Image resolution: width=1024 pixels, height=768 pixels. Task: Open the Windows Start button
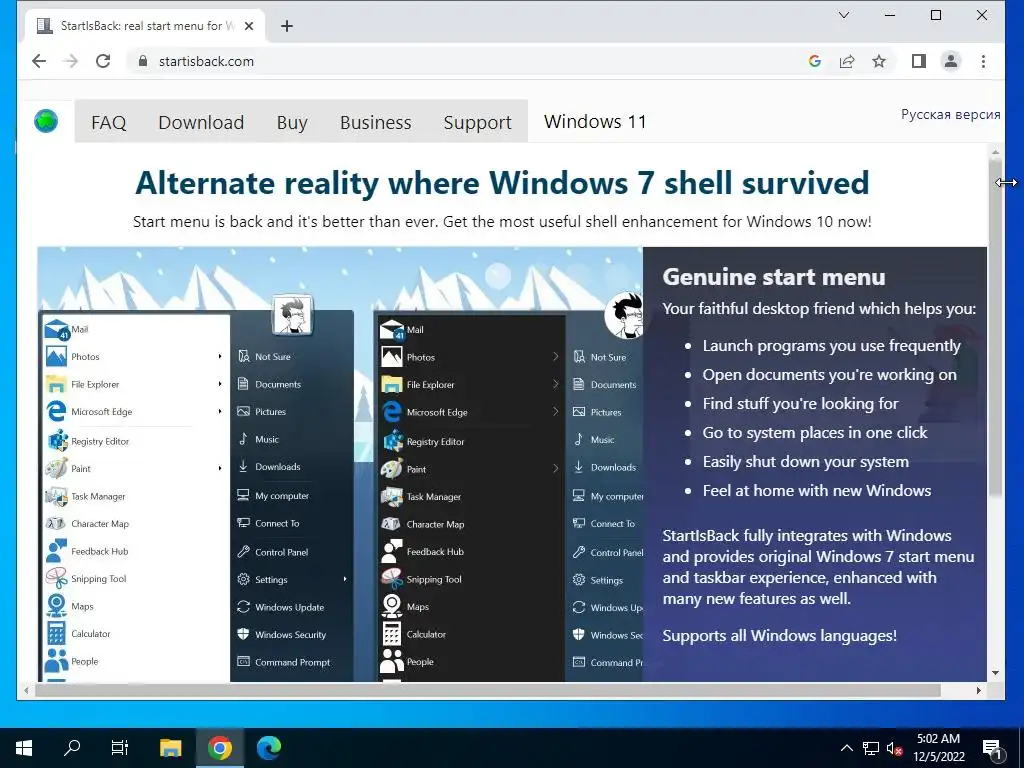tap(24, 748)
